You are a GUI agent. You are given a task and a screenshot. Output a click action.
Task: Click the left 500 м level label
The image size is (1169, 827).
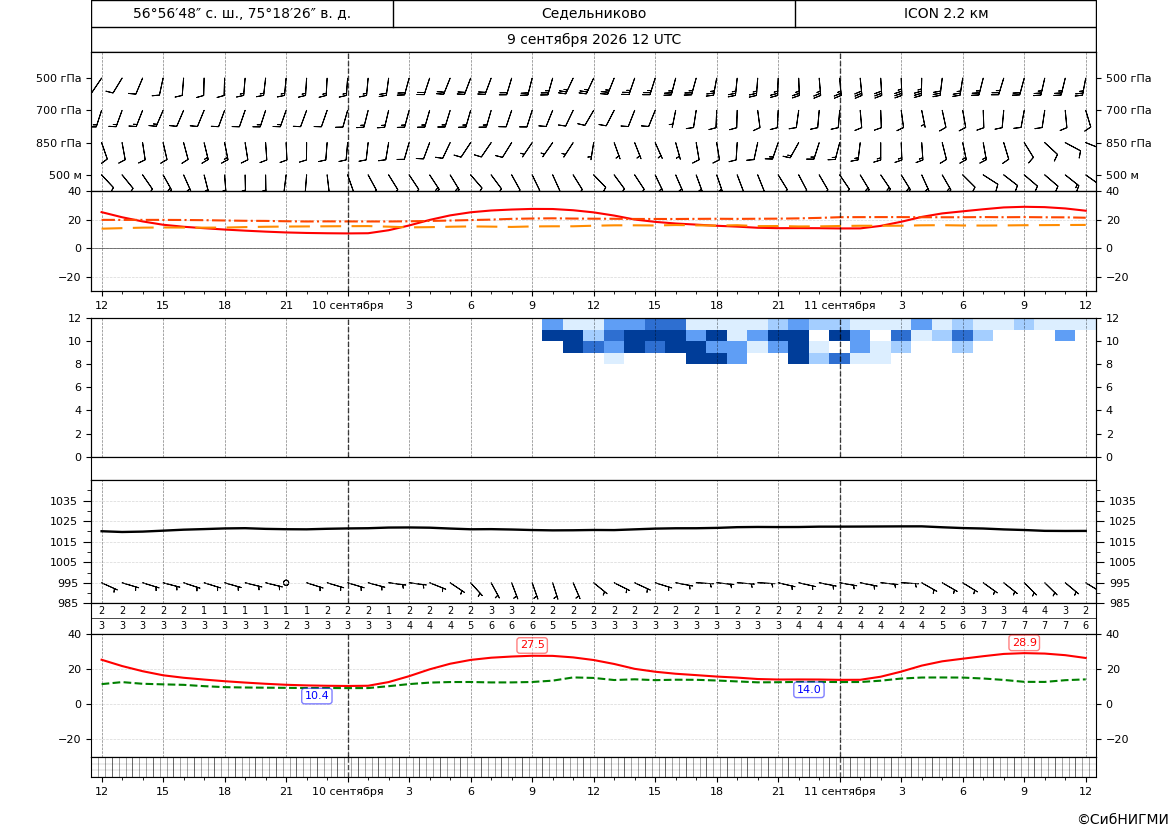click(x=65, y=175)
